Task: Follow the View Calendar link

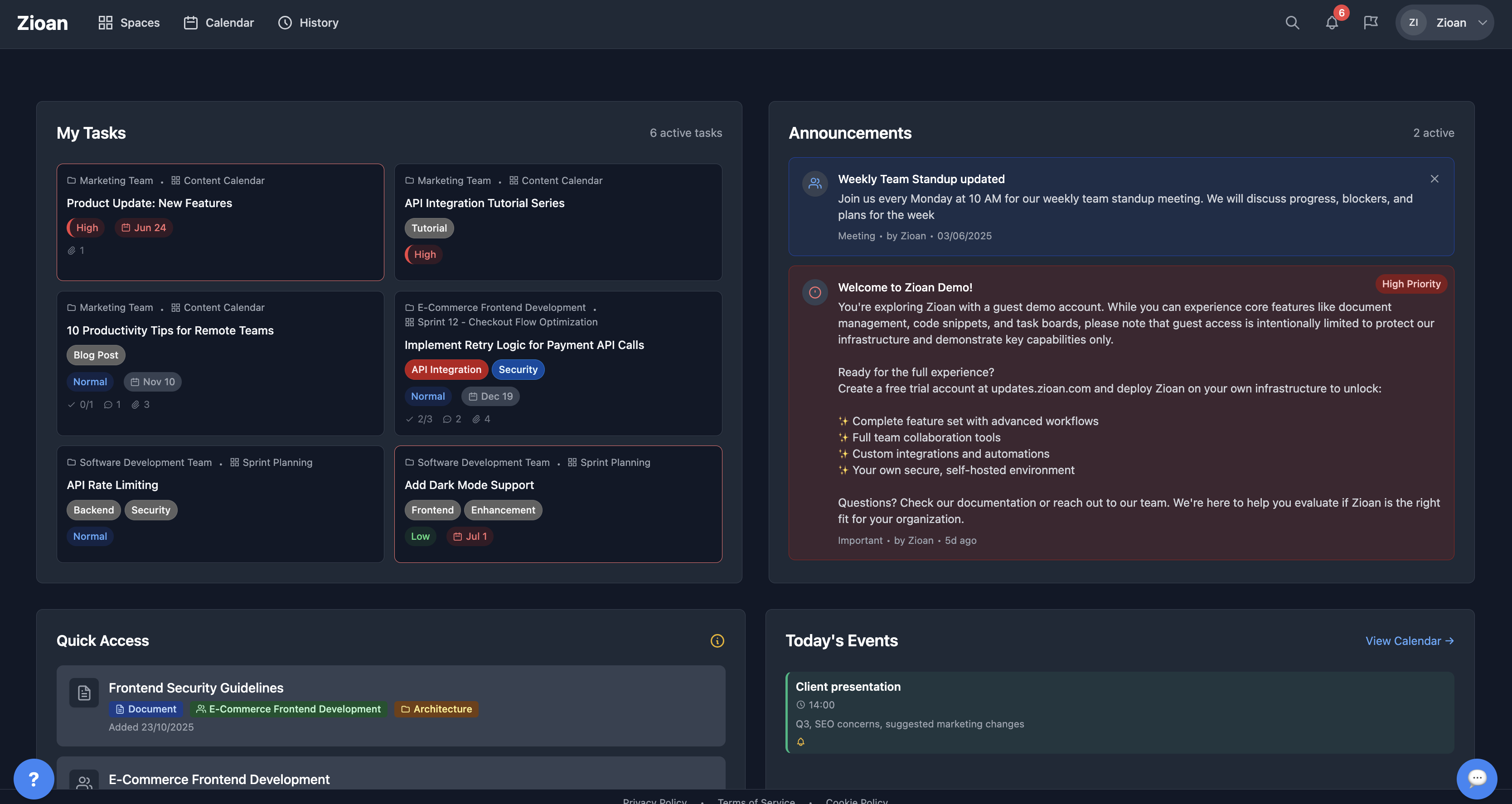Action: click(1409, 640)
